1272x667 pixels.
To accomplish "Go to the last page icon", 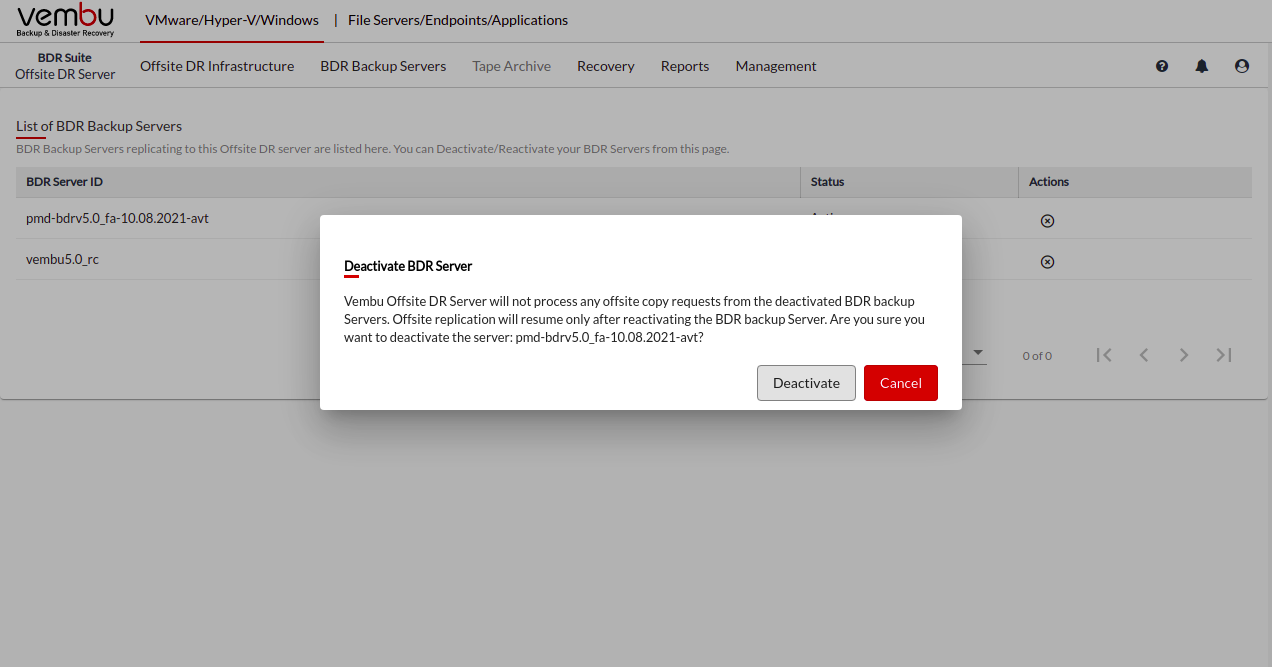I will pyautogui.click(x=1224, y=355).
